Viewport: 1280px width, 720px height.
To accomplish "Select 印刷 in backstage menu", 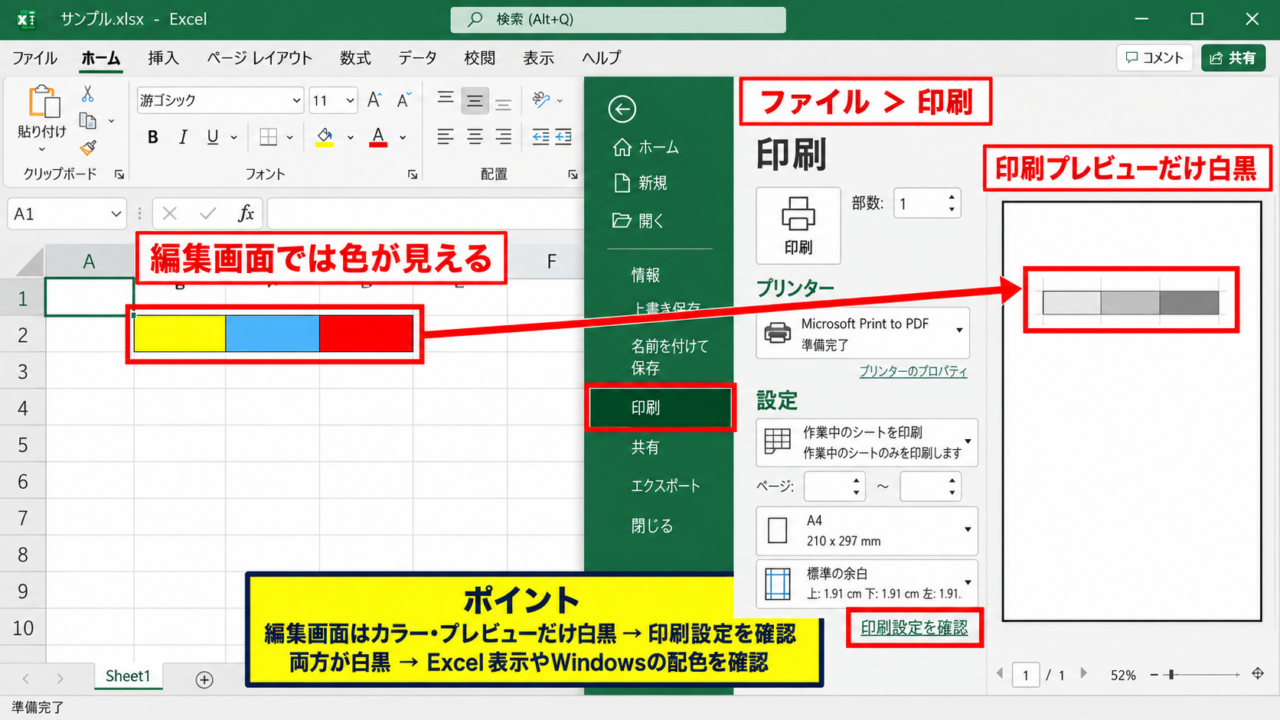I will [x=660, y=408].
